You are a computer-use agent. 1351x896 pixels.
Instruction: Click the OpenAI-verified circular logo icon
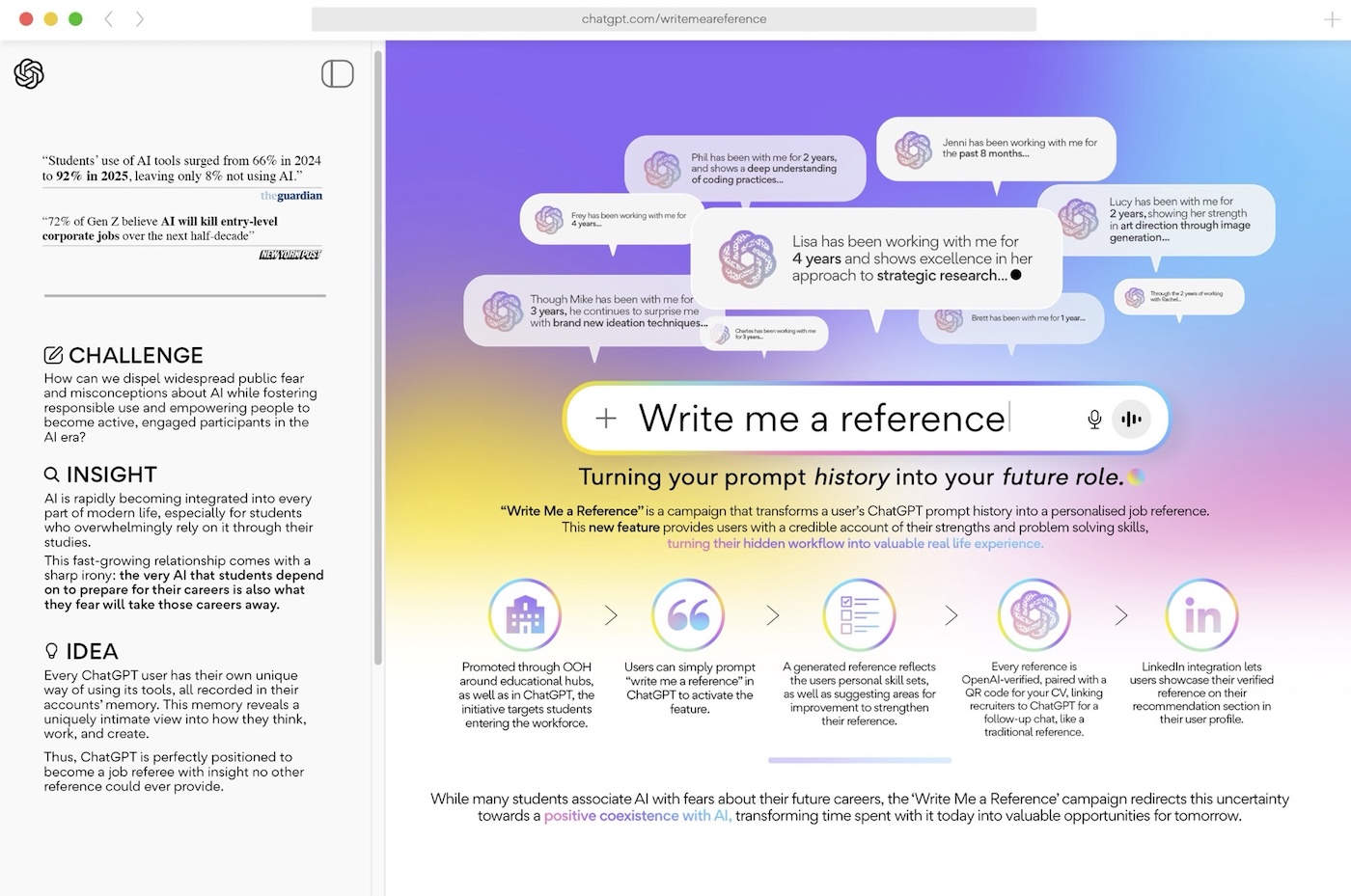[1034, 615]
